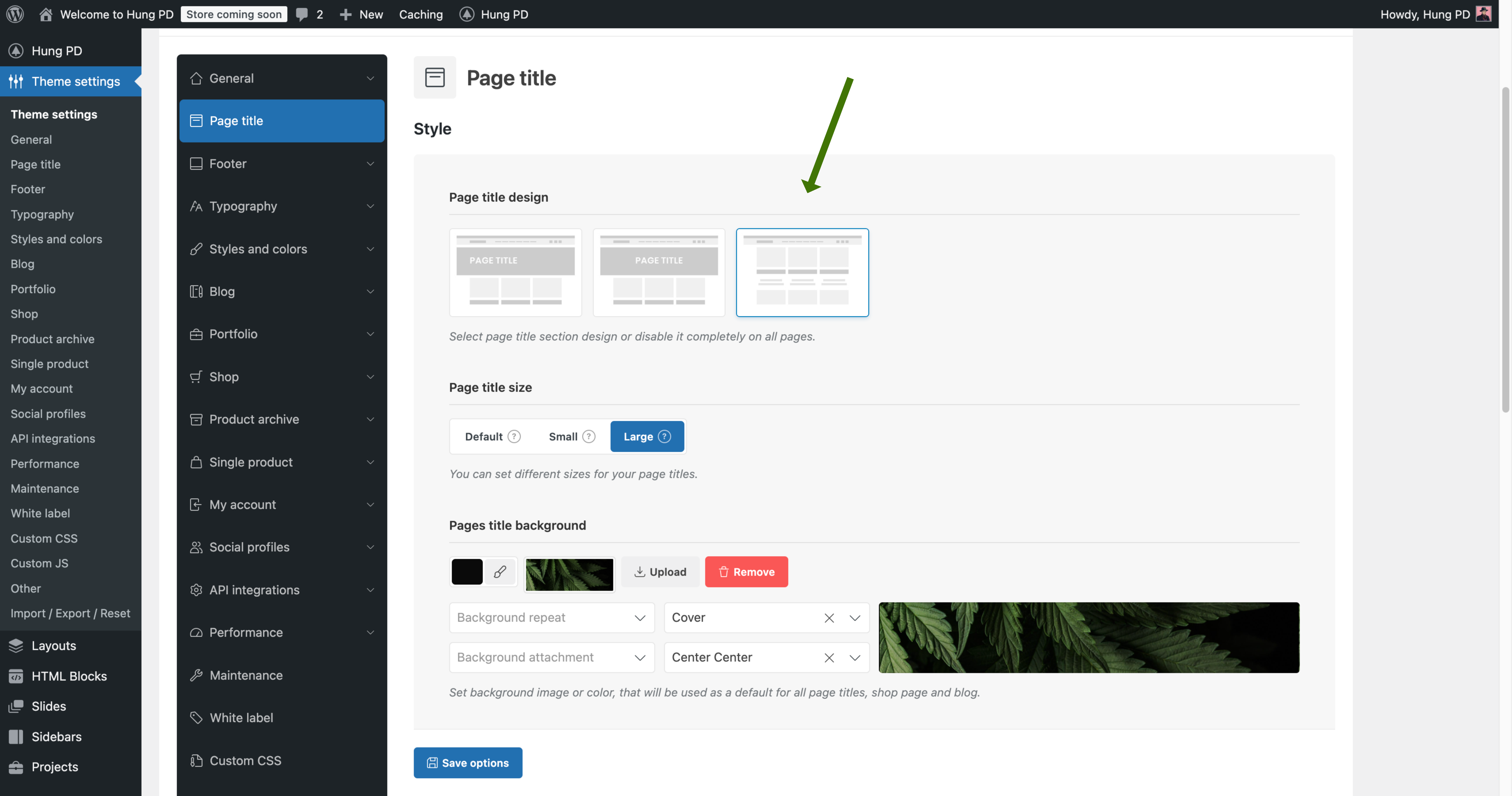Click the WordPress logo icon

click(x=15, y=14)
